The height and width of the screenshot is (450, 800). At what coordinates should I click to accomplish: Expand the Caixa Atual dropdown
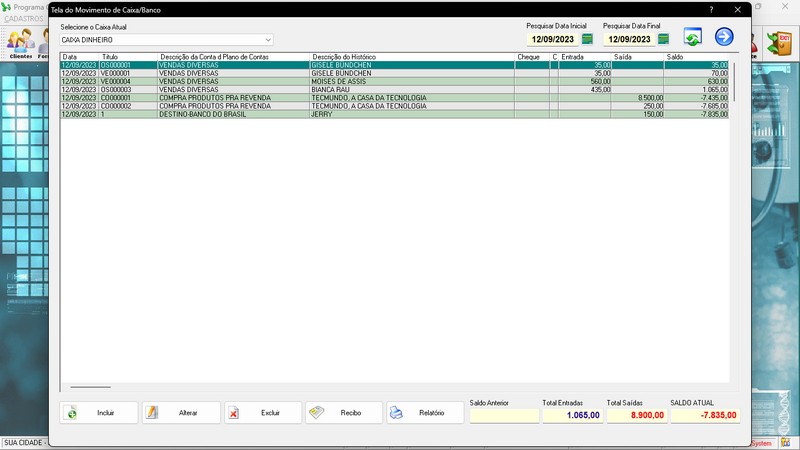tap(267, 40)
